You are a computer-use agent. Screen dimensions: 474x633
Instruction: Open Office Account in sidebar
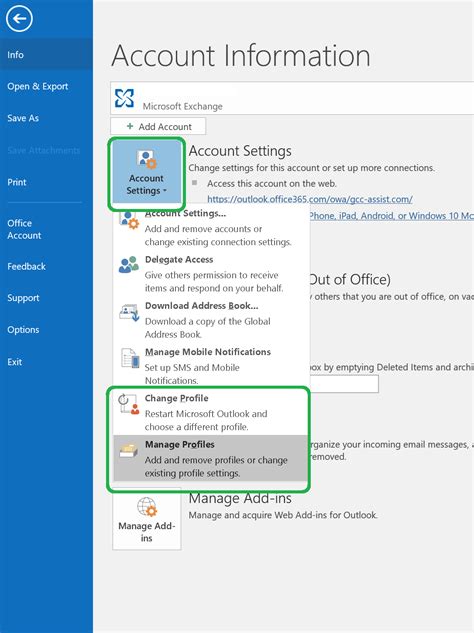point(24,229)
